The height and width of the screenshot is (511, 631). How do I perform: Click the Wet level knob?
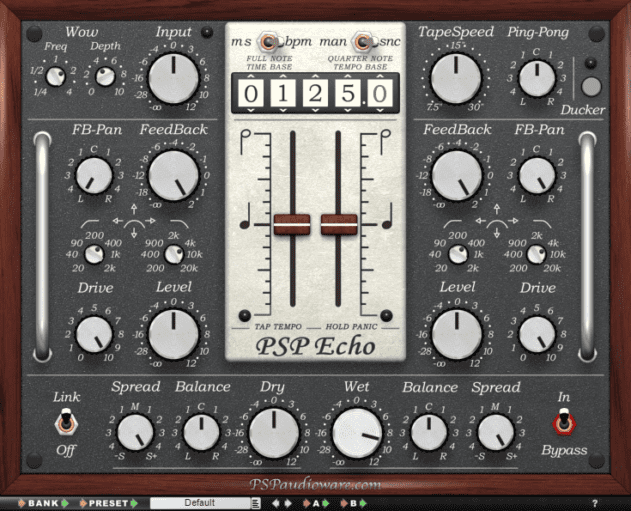357,433
